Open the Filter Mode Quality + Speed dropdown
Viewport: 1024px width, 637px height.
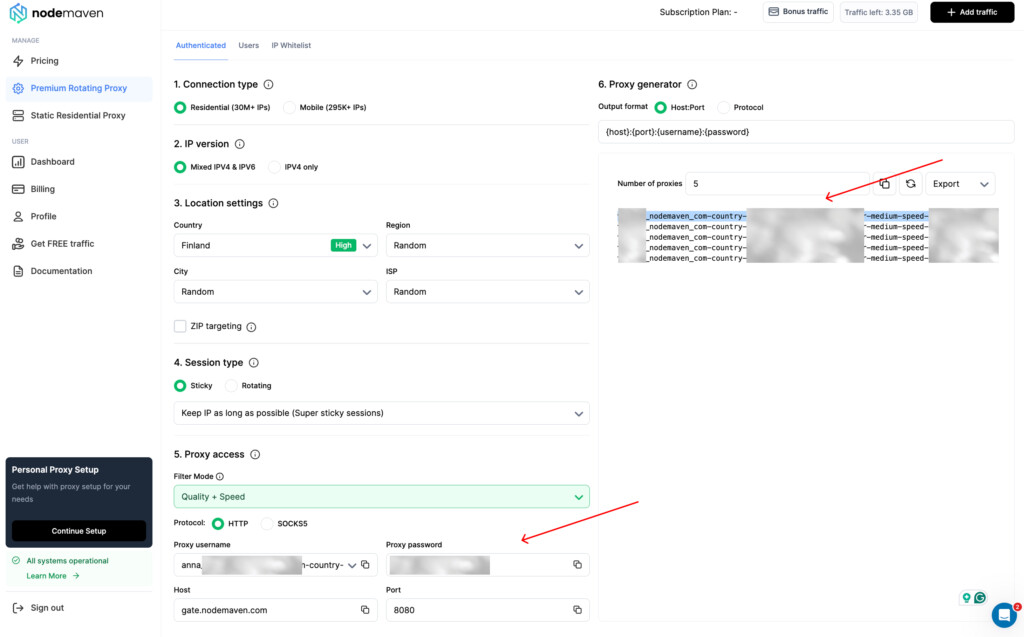pyautogui.click(x=381, y=497)
